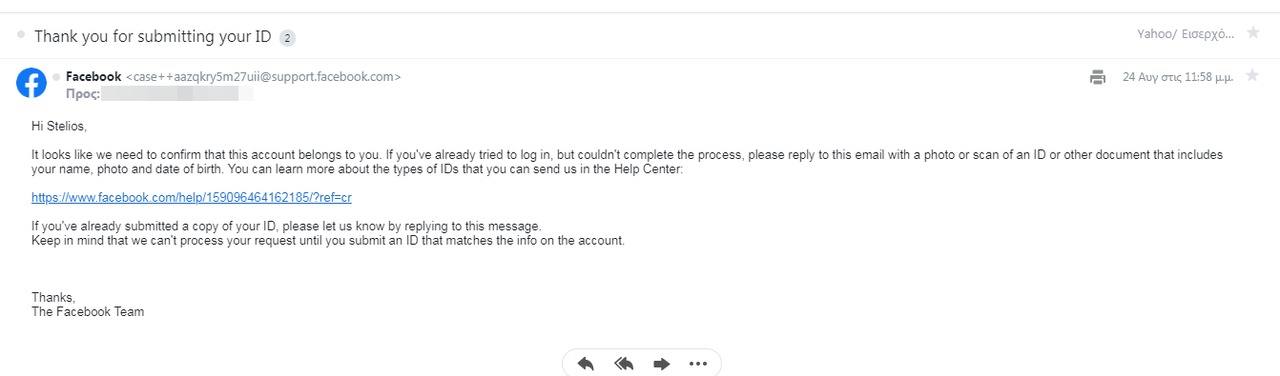Reply to the Facebook email

[x=586, y=364]
